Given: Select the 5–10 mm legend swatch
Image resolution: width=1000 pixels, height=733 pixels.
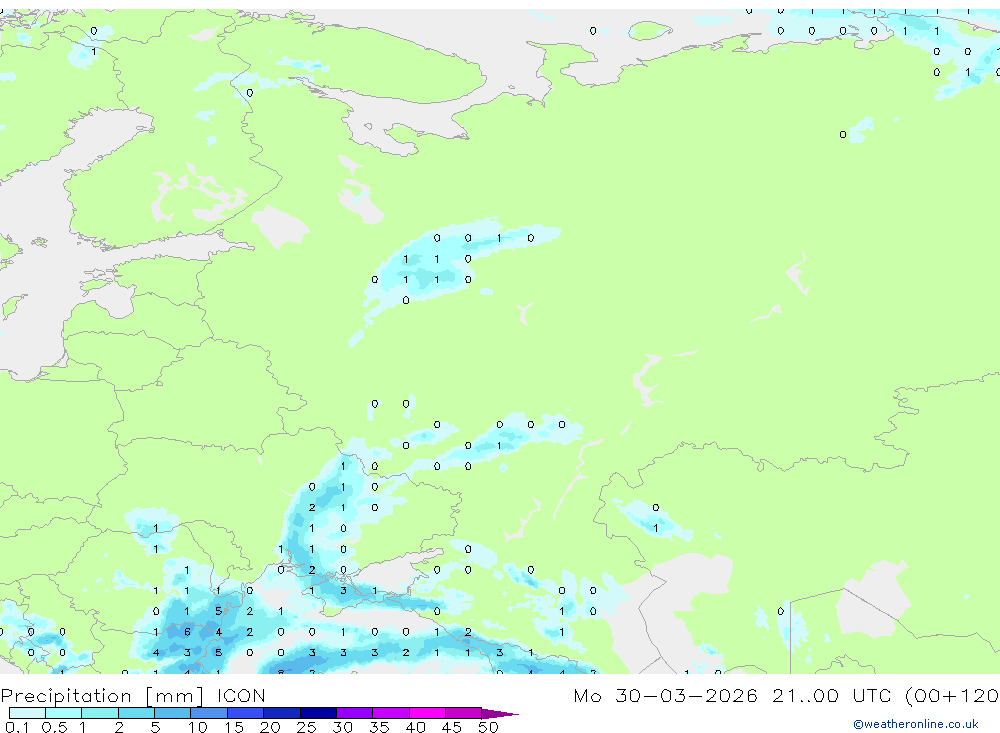Looking at the screenshot, I should 173,713.
